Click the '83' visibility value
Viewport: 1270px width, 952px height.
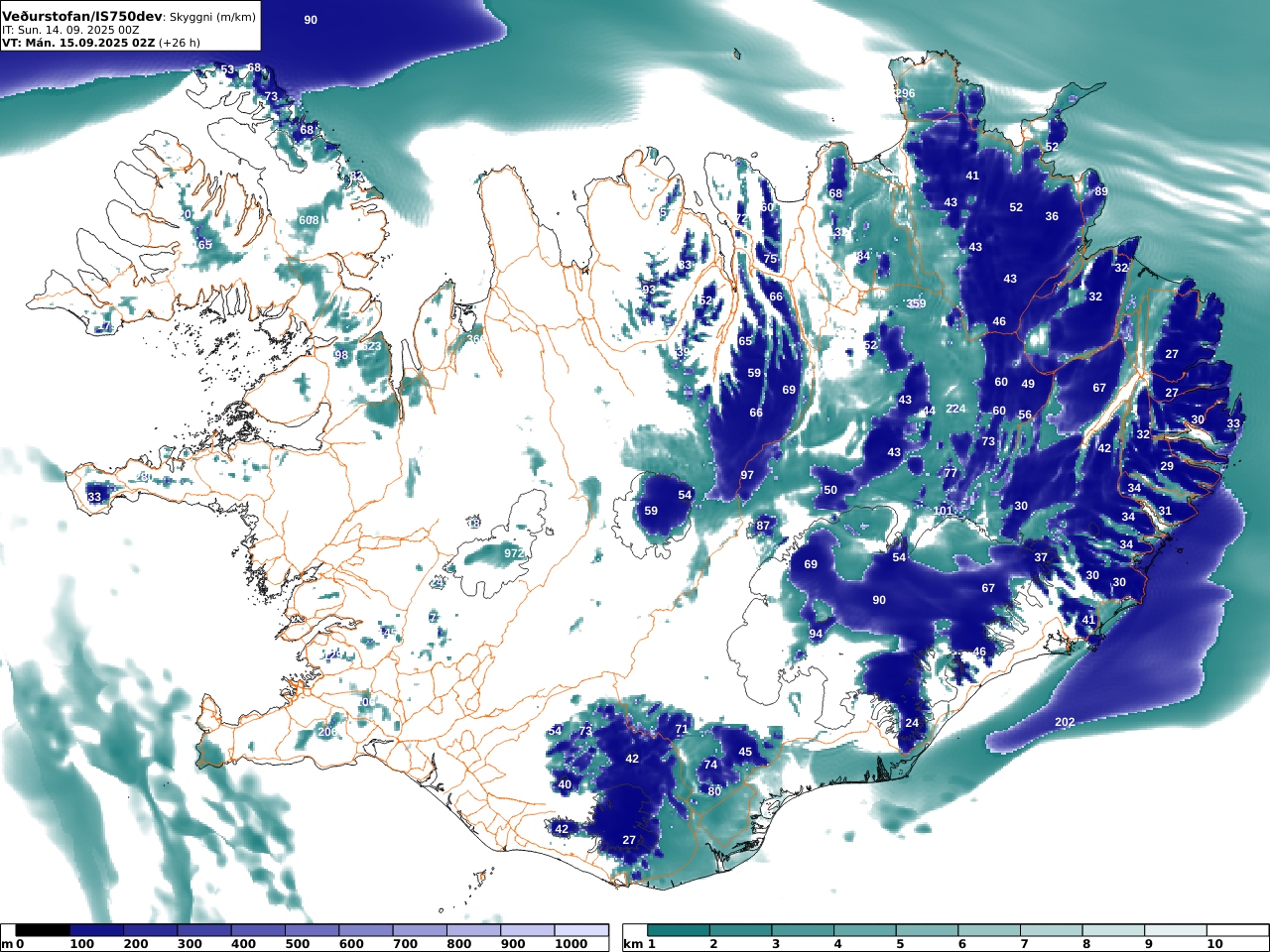point(685,265)
